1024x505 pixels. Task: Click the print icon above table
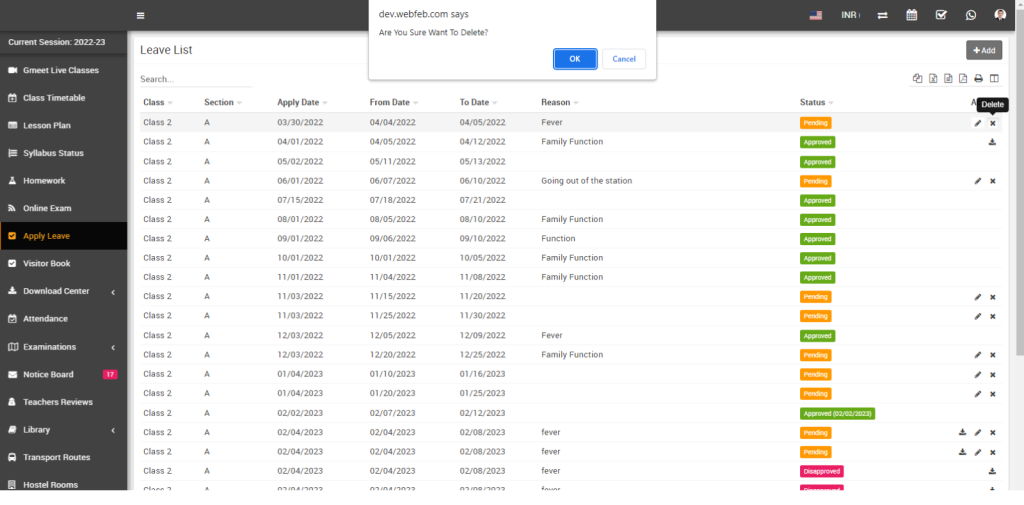click(x=978, y=79)
